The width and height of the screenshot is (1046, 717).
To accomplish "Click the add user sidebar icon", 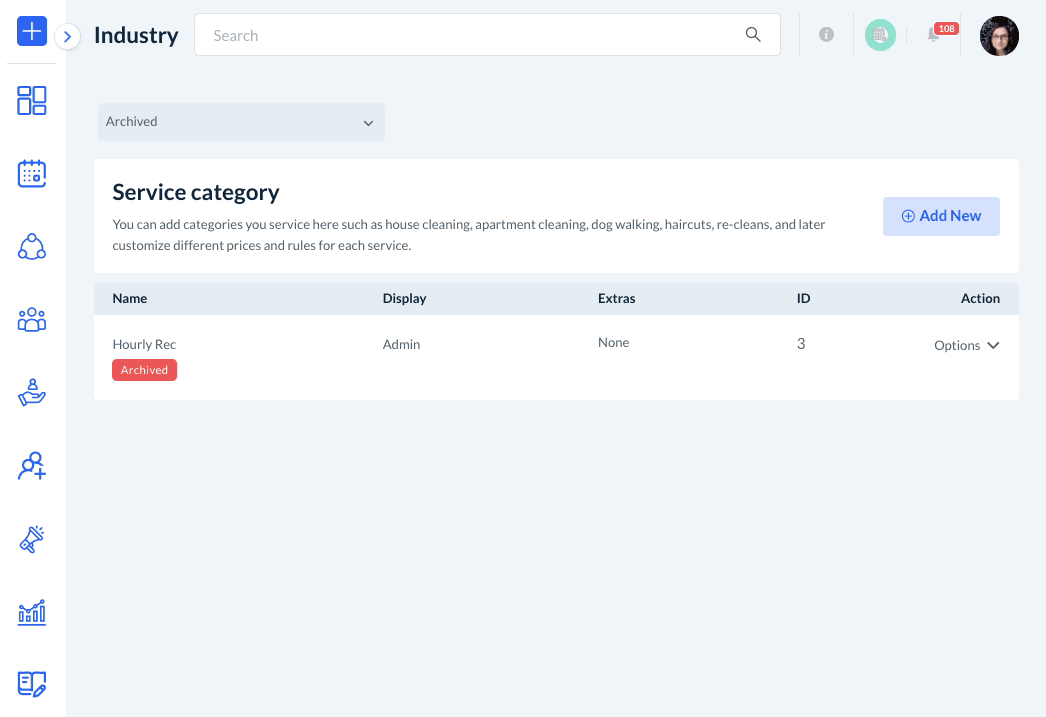I will click(x=32, y=466).
